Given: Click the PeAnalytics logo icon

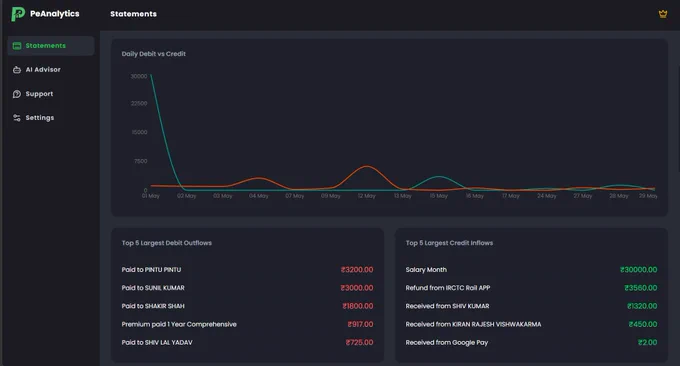Looking at the screenshot, I should tap(18, 14).
